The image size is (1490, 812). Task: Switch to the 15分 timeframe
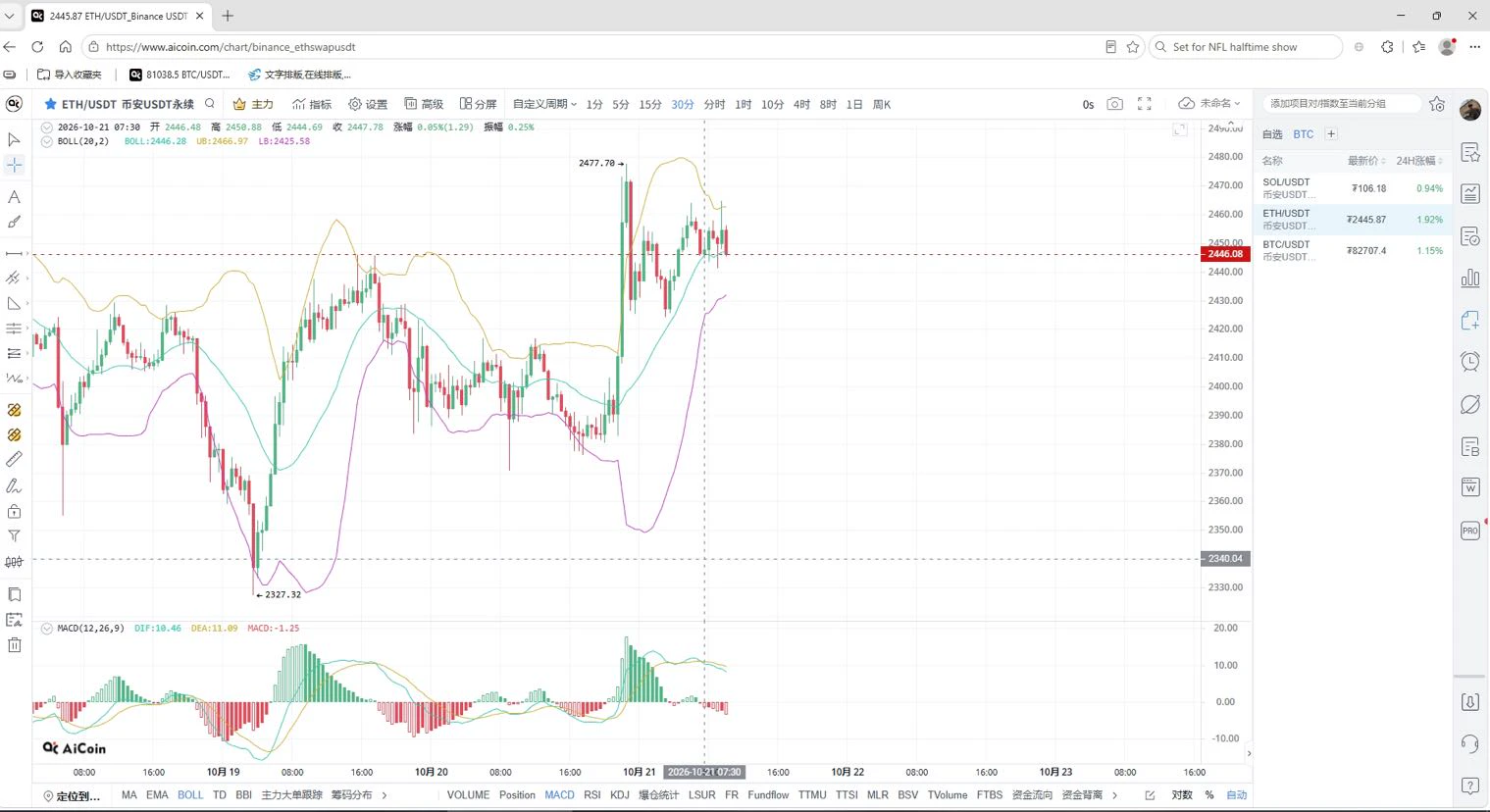(x=649, y=104)
